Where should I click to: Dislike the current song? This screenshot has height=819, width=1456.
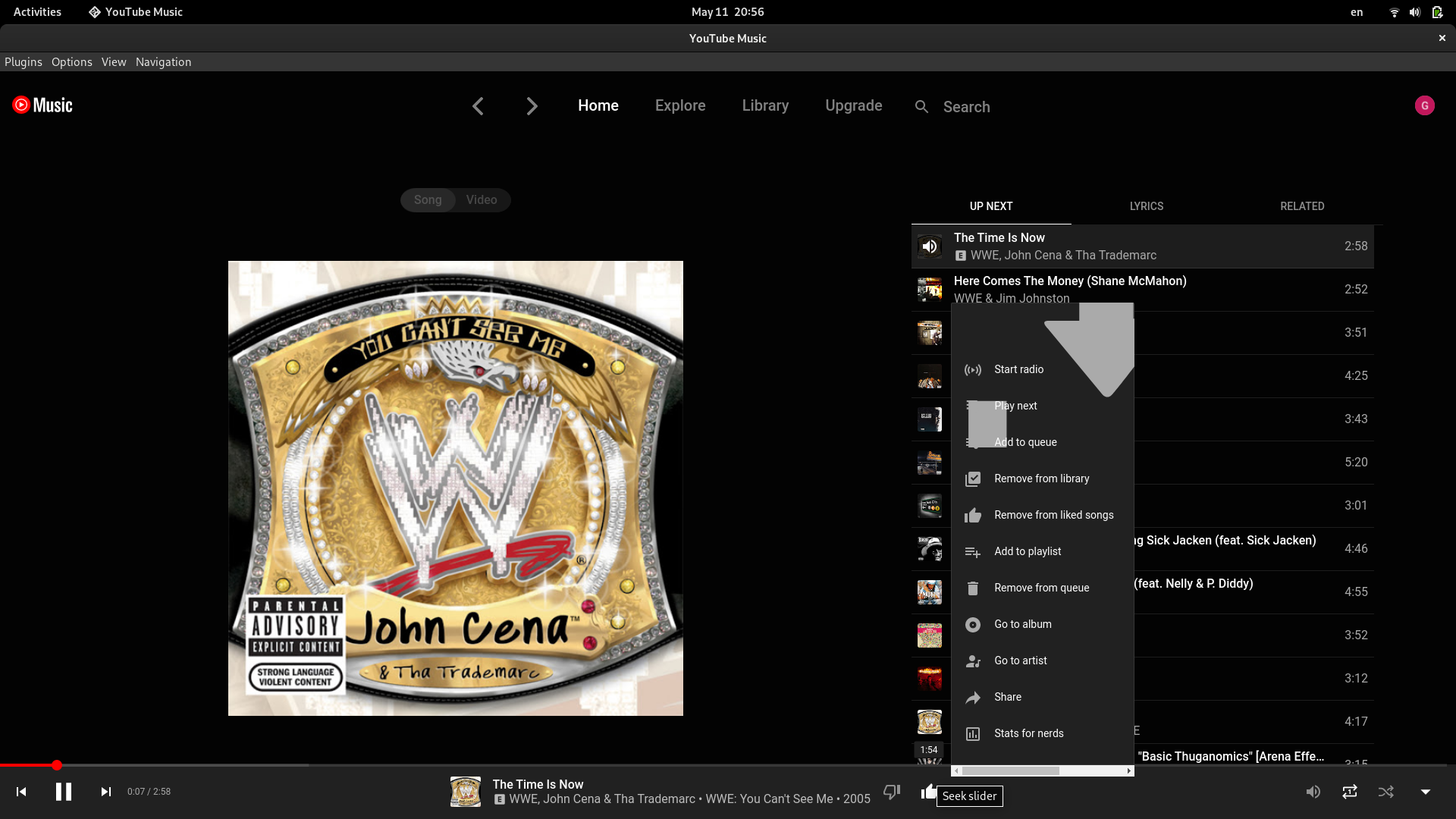pos(892,791)
